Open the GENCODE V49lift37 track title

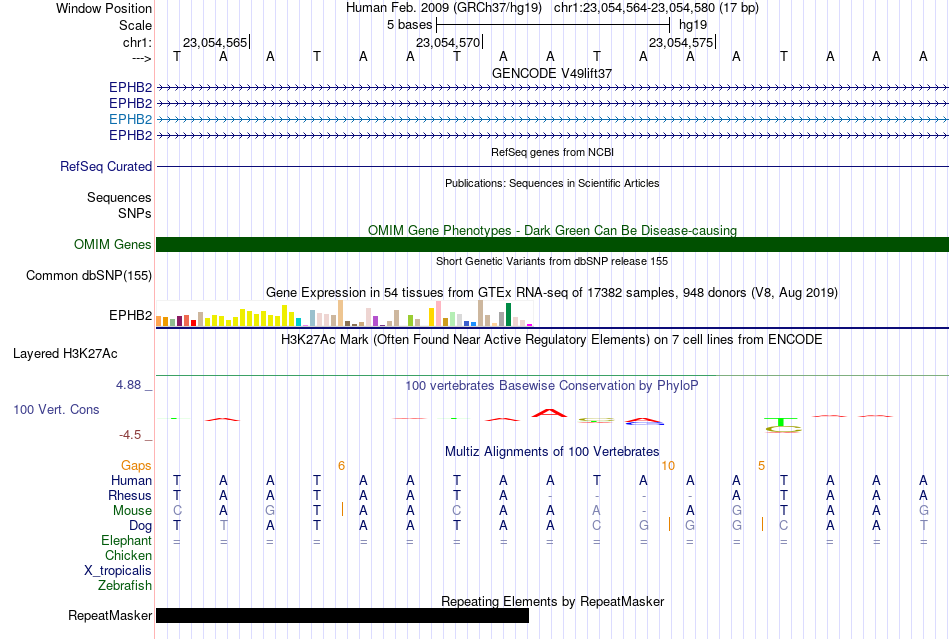pyautogui.click(x=552, y=73)
